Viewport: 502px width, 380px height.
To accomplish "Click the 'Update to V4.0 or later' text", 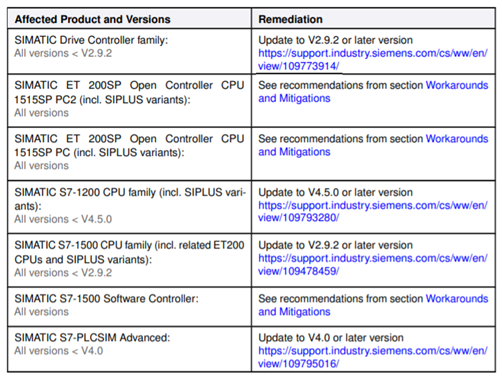I will click(331, 338).
